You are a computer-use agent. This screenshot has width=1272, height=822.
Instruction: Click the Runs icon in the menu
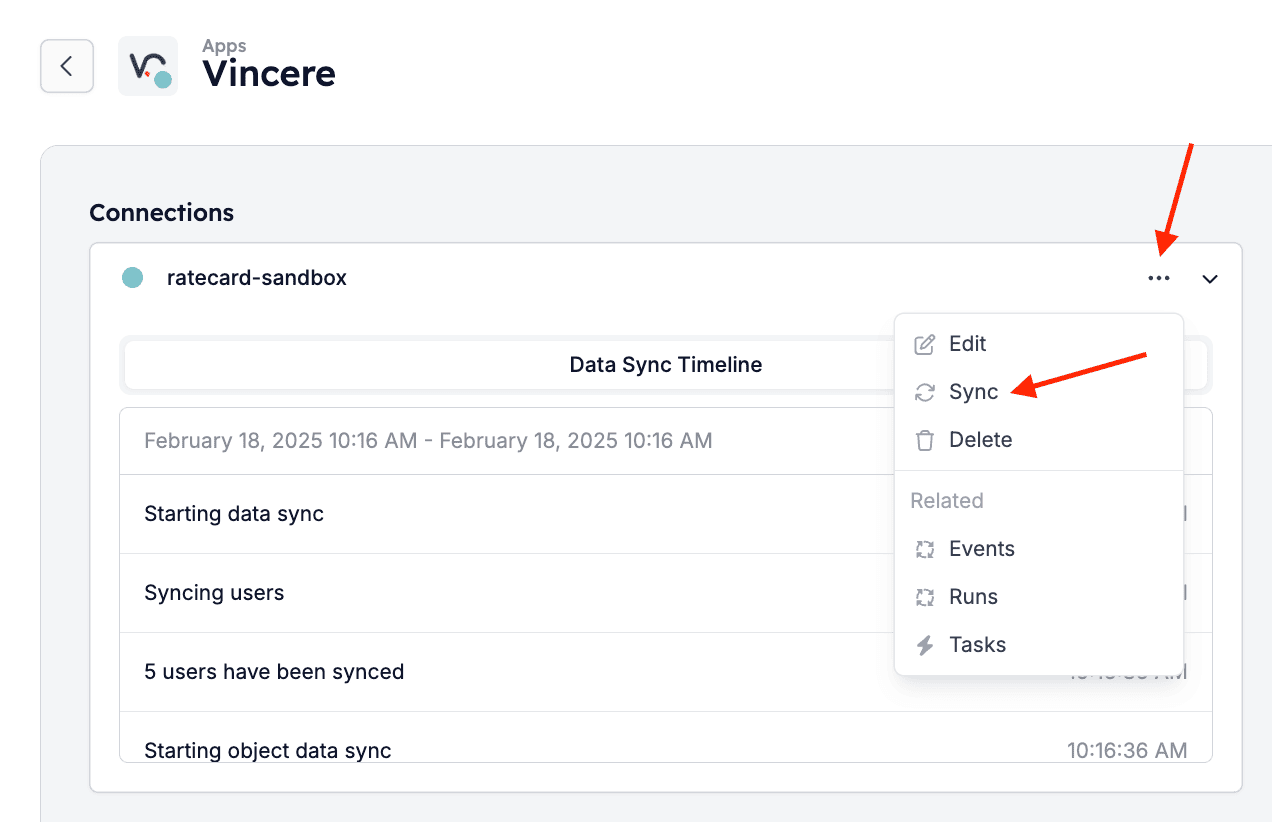(x=925, y=597)
